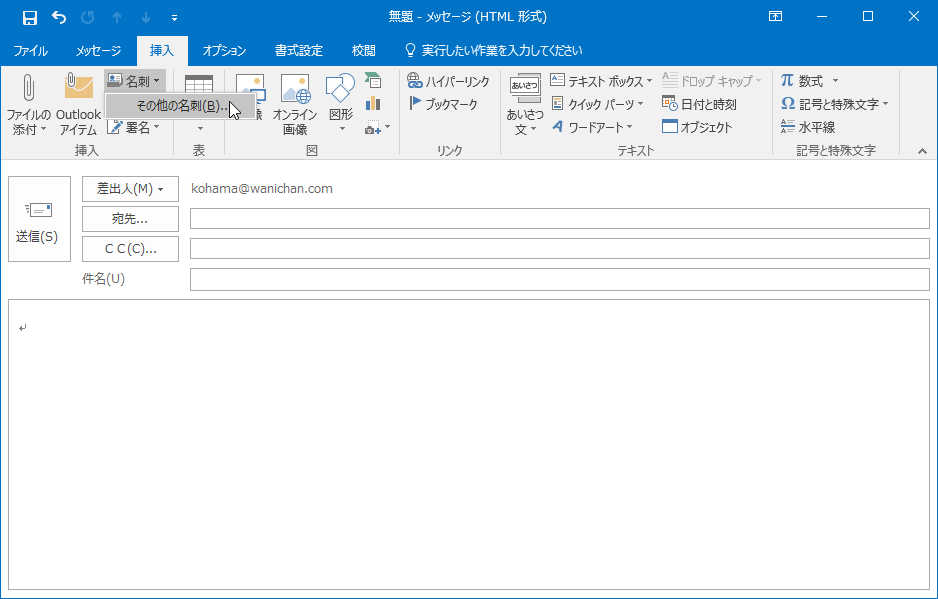
Task: Open the 校閲 tab
Action: click(x=364, y=51)
